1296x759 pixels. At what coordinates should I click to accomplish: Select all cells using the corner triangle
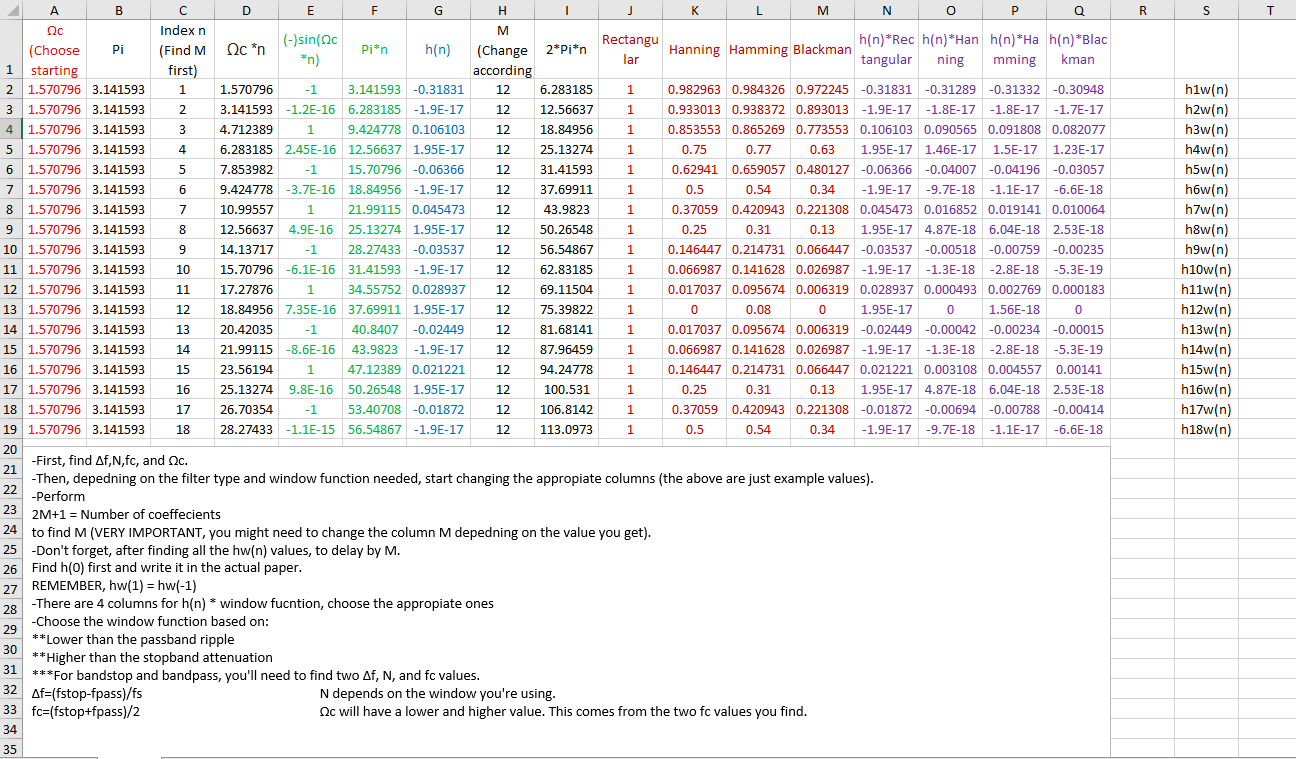click(x=10, y=11)
